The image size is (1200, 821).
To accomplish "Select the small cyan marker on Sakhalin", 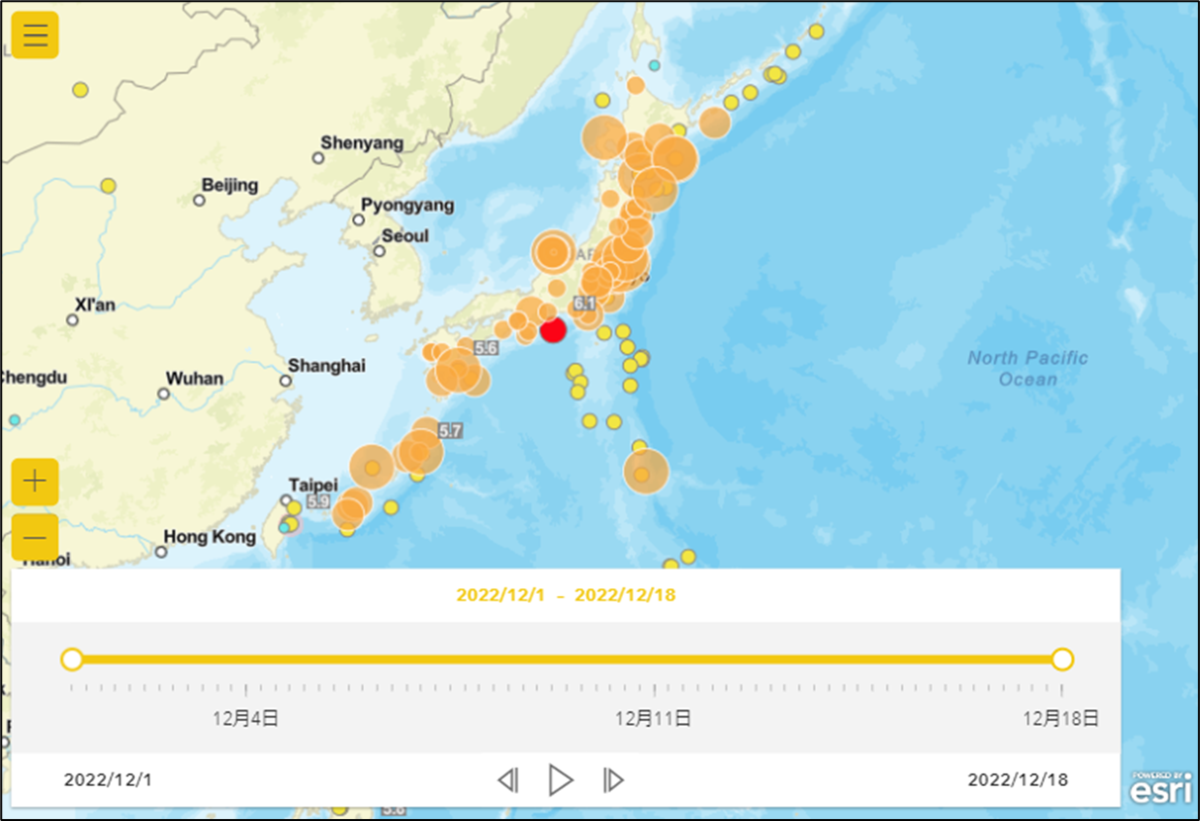I will click(x=654, y=65).
